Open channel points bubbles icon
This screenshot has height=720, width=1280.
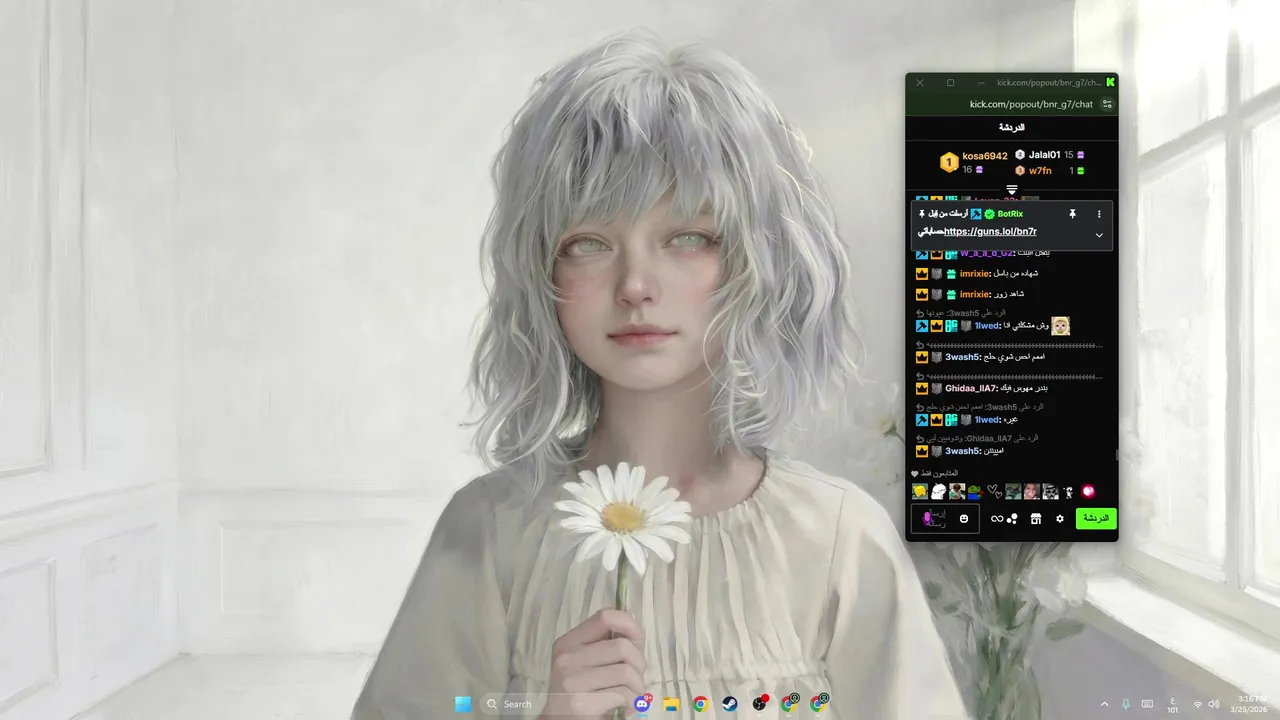pos(1012,519)
